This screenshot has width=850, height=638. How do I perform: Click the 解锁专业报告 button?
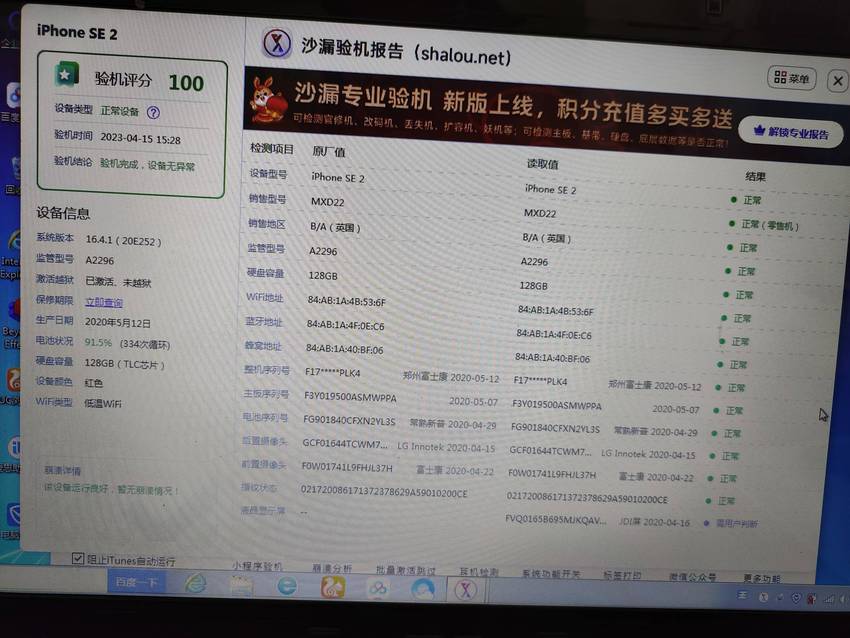pyautogui.click(x=791, y=131)
